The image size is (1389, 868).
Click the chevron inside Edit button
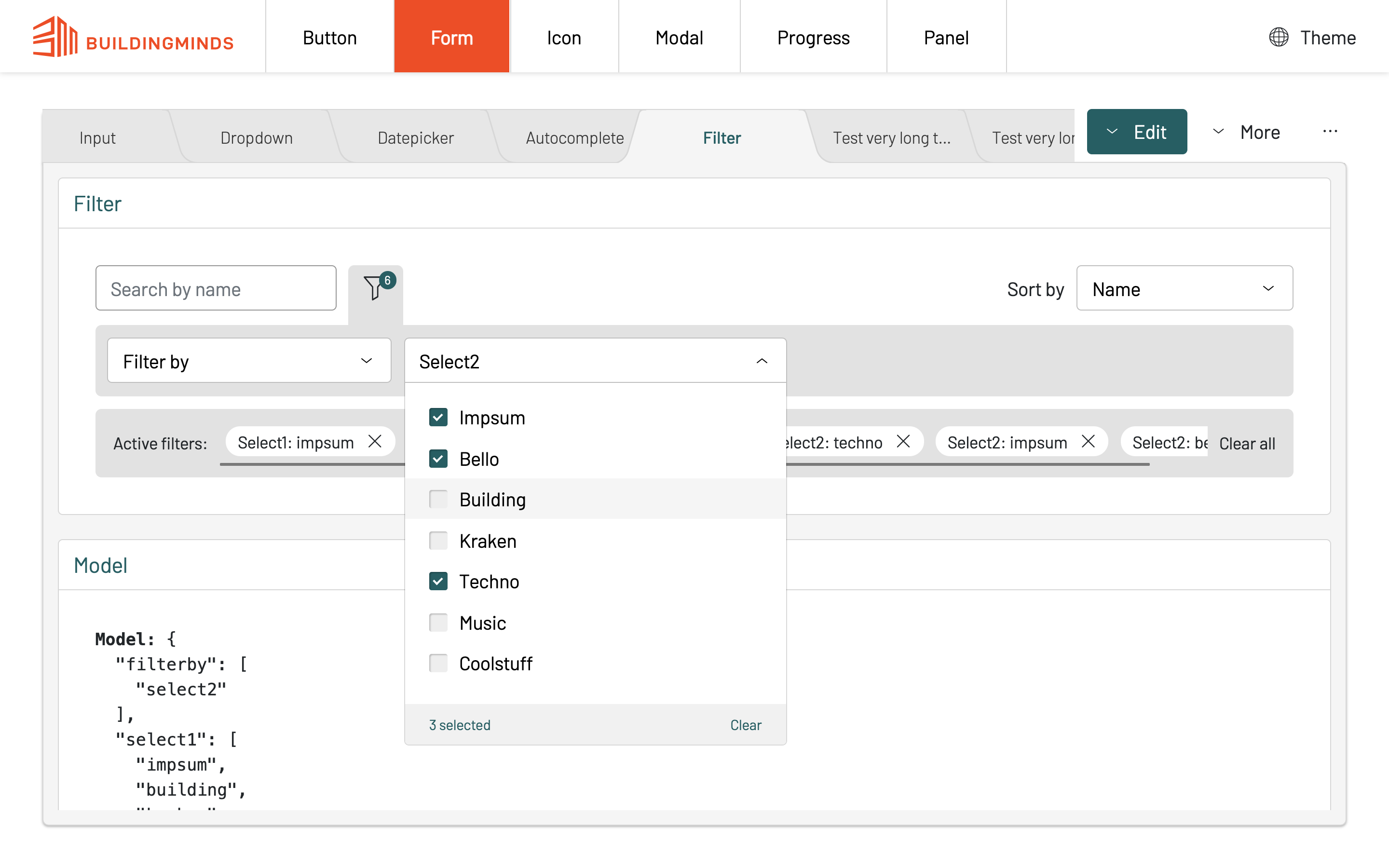(1112, 132)
